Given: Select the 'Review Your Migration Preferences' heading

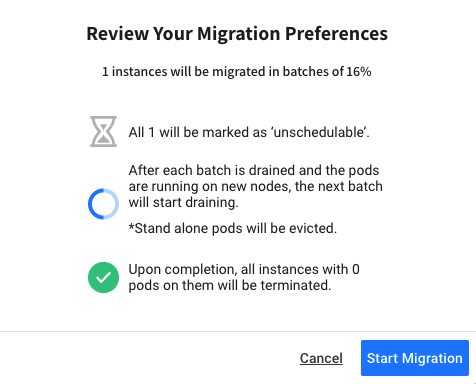Looking at the screenshot, I should pyautogui.click(x=237, y=34).
